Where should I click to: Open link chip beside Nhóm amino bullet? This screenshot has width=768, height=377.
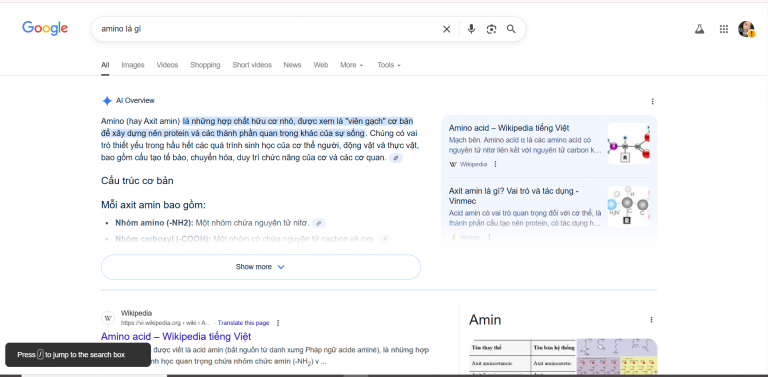coord(319,223)
